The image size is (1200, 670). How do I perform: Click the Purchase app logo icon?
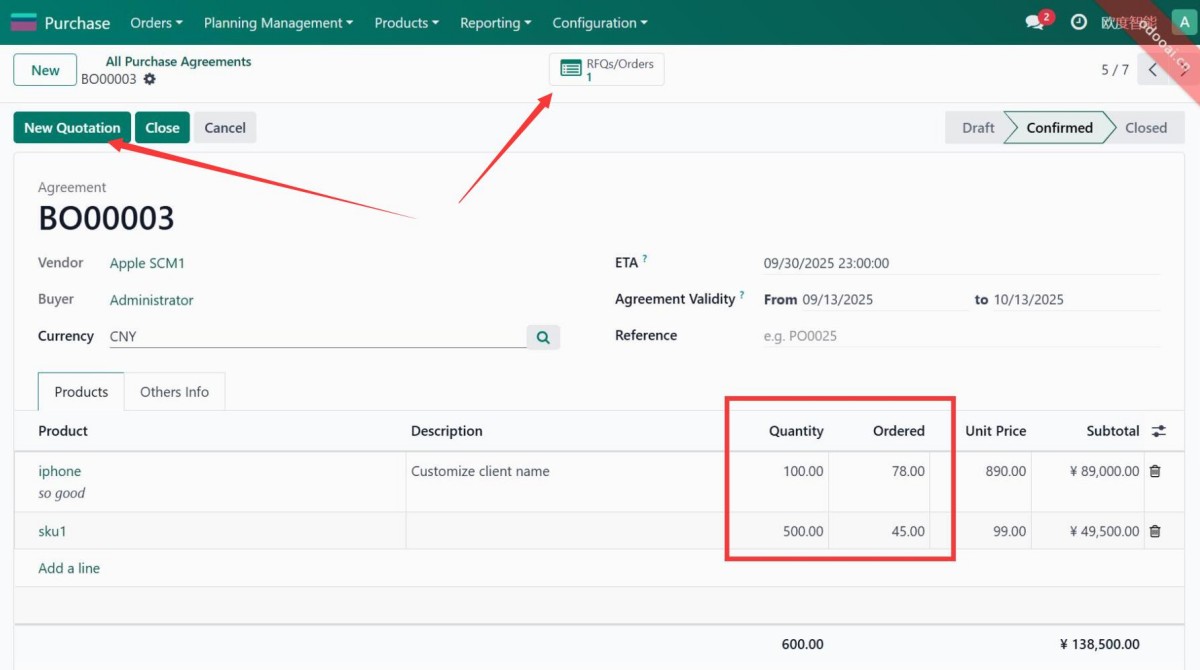(x=23, y=22)
